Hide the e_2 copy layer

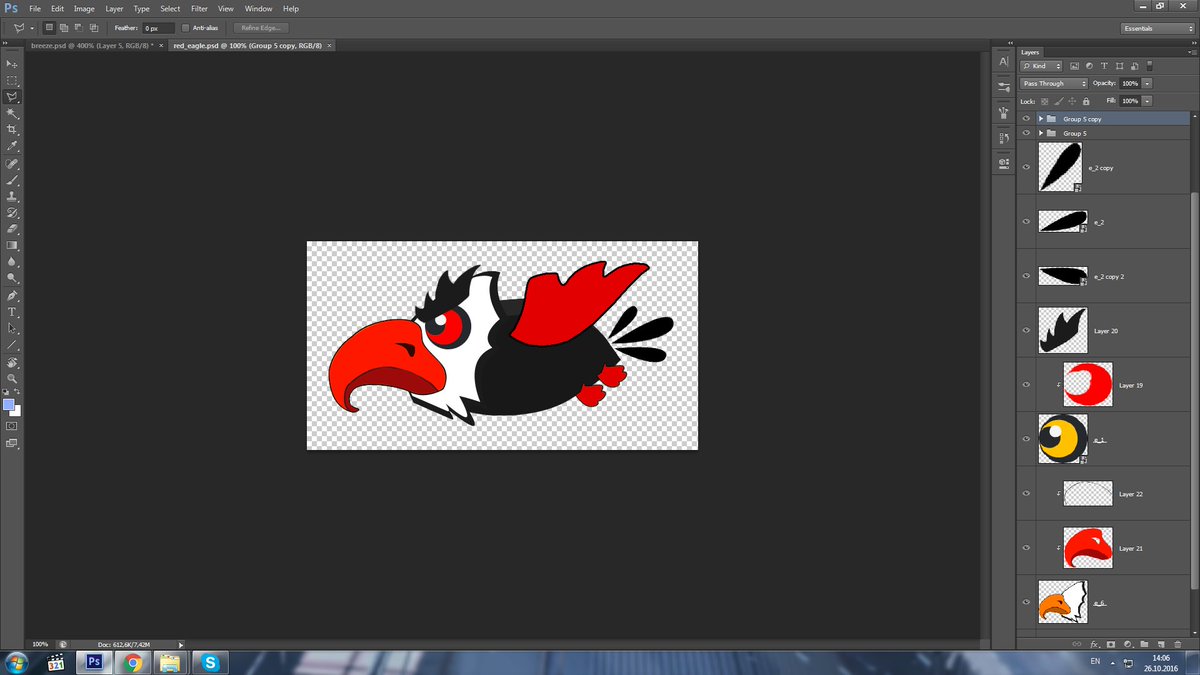1026,167
